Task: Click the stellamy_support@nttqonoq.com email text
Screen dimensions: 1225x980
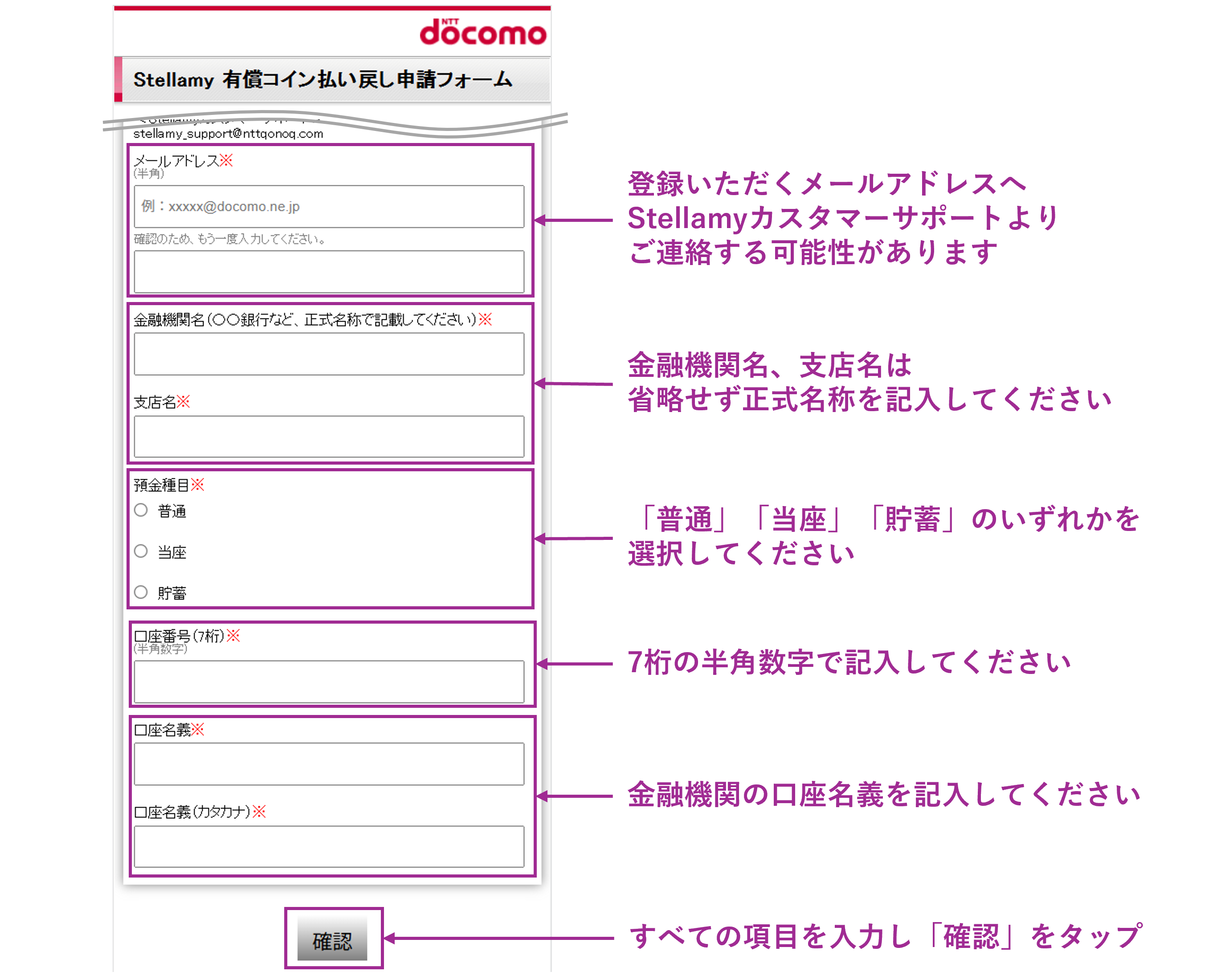Action: click(x=228, y=134)
